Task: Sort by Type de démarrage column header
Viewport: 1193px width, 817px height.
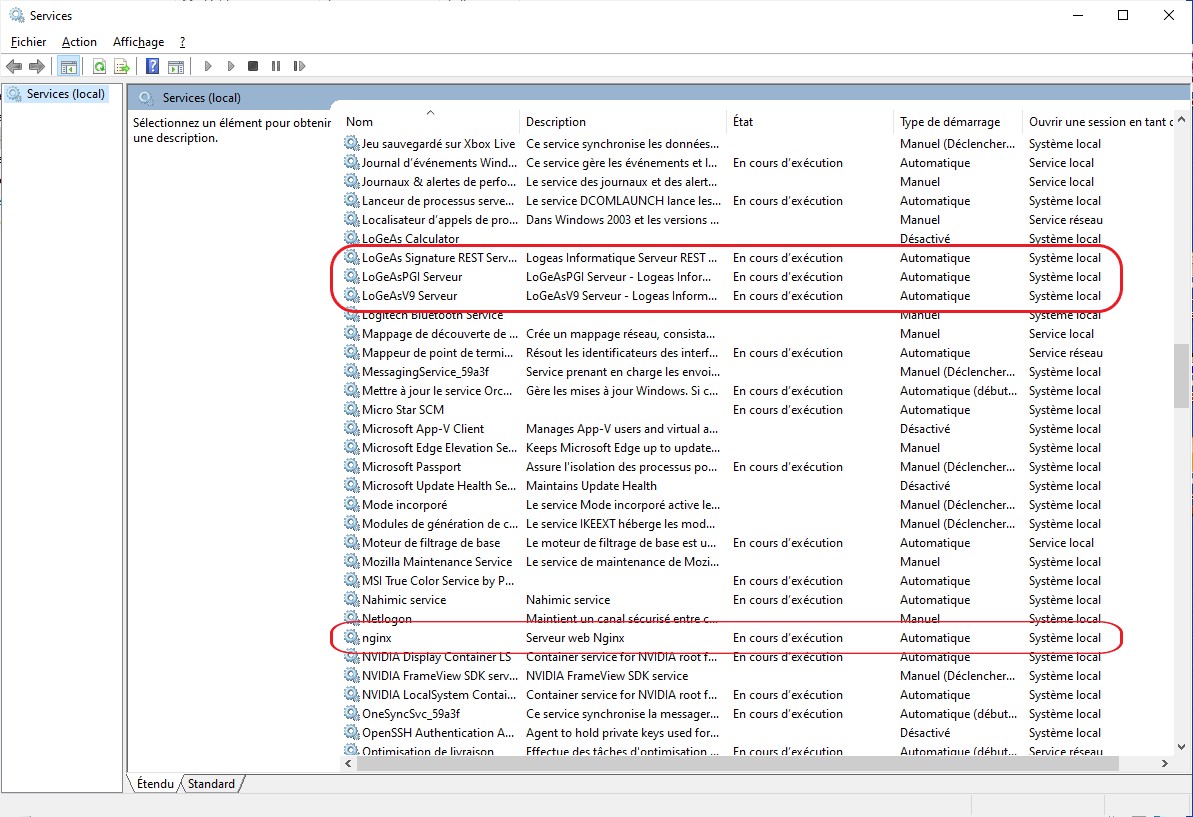Action: [949, 122]
